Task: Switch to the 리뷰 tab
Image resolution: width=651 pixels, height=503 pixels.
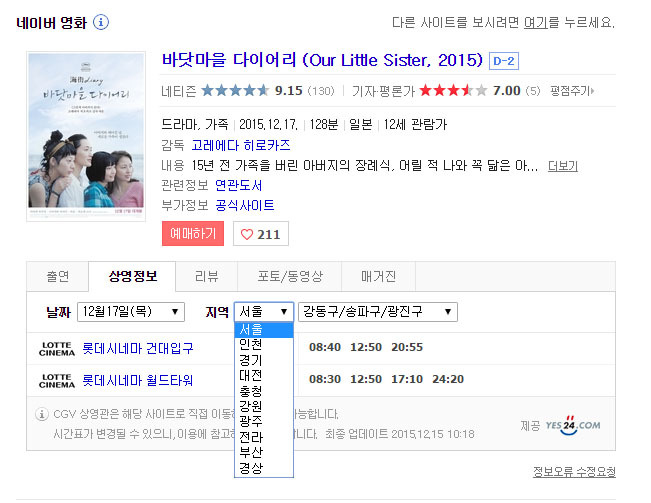Action: pyautogui.click(x=206, y=276)
